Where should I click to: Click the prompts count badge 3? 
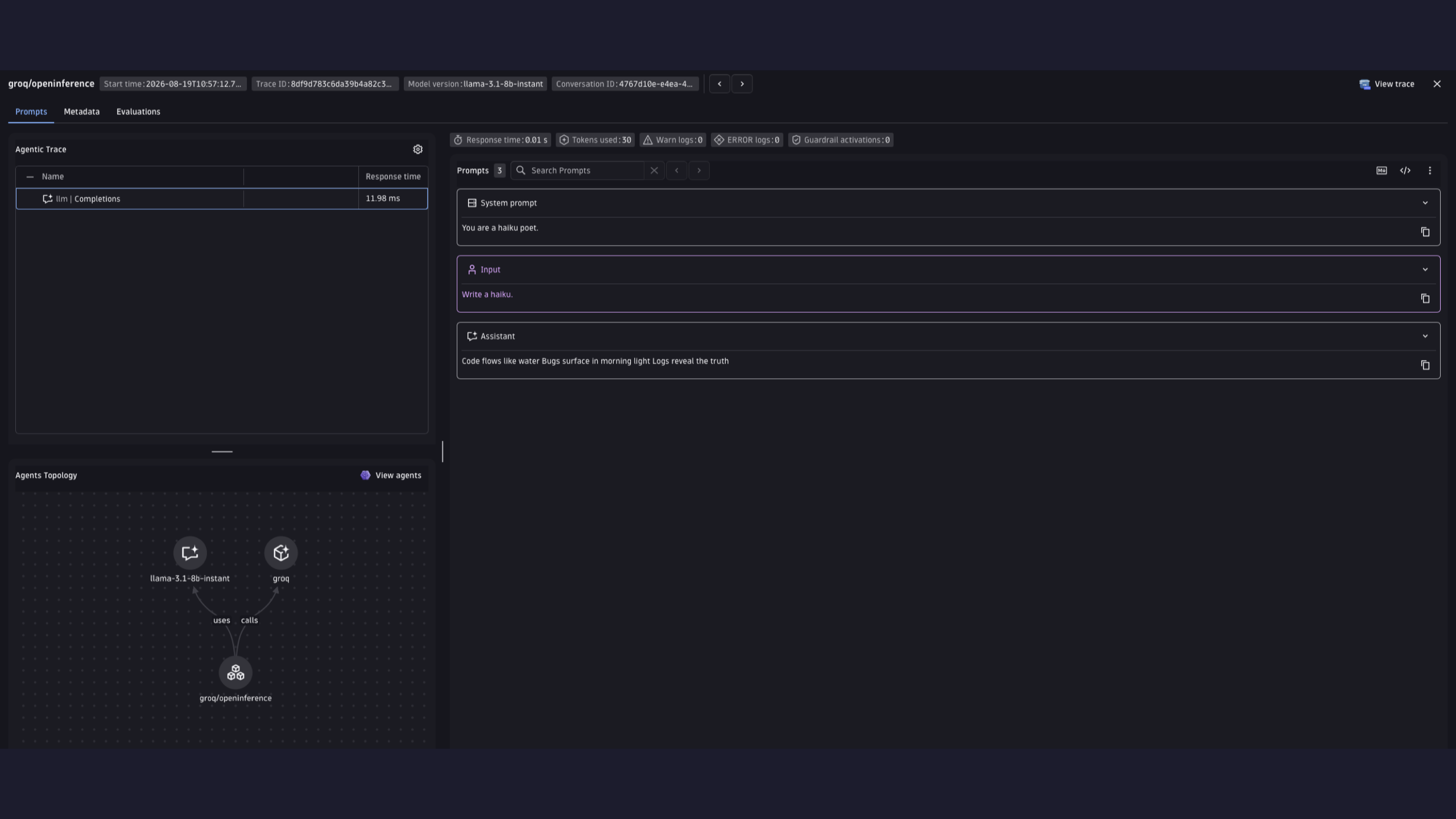pyautogui.click(x=499, y=171)
